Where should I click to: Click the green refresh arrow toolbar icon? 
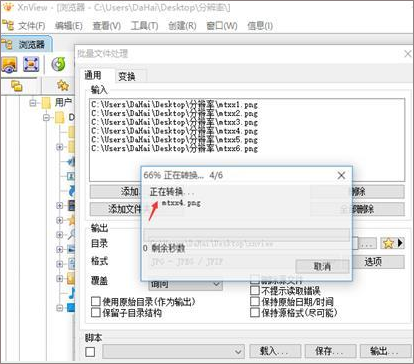[59, 64]
